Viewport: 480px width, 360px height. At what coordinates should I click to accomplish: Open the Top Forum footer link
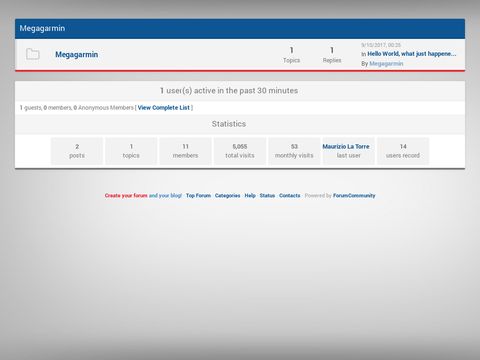[x=198, y=196]
